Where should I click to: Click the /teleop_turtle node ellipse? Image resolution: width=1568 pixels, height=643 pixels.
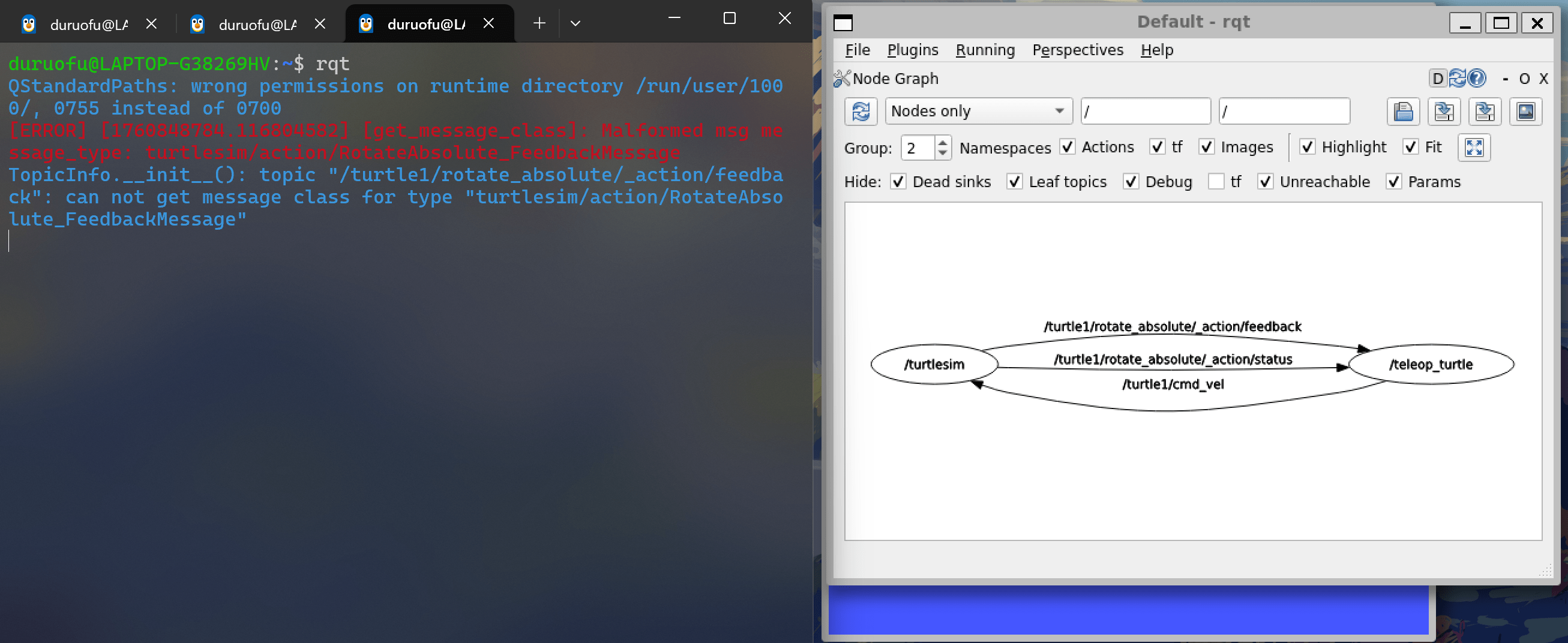(x=1431, y=365)
